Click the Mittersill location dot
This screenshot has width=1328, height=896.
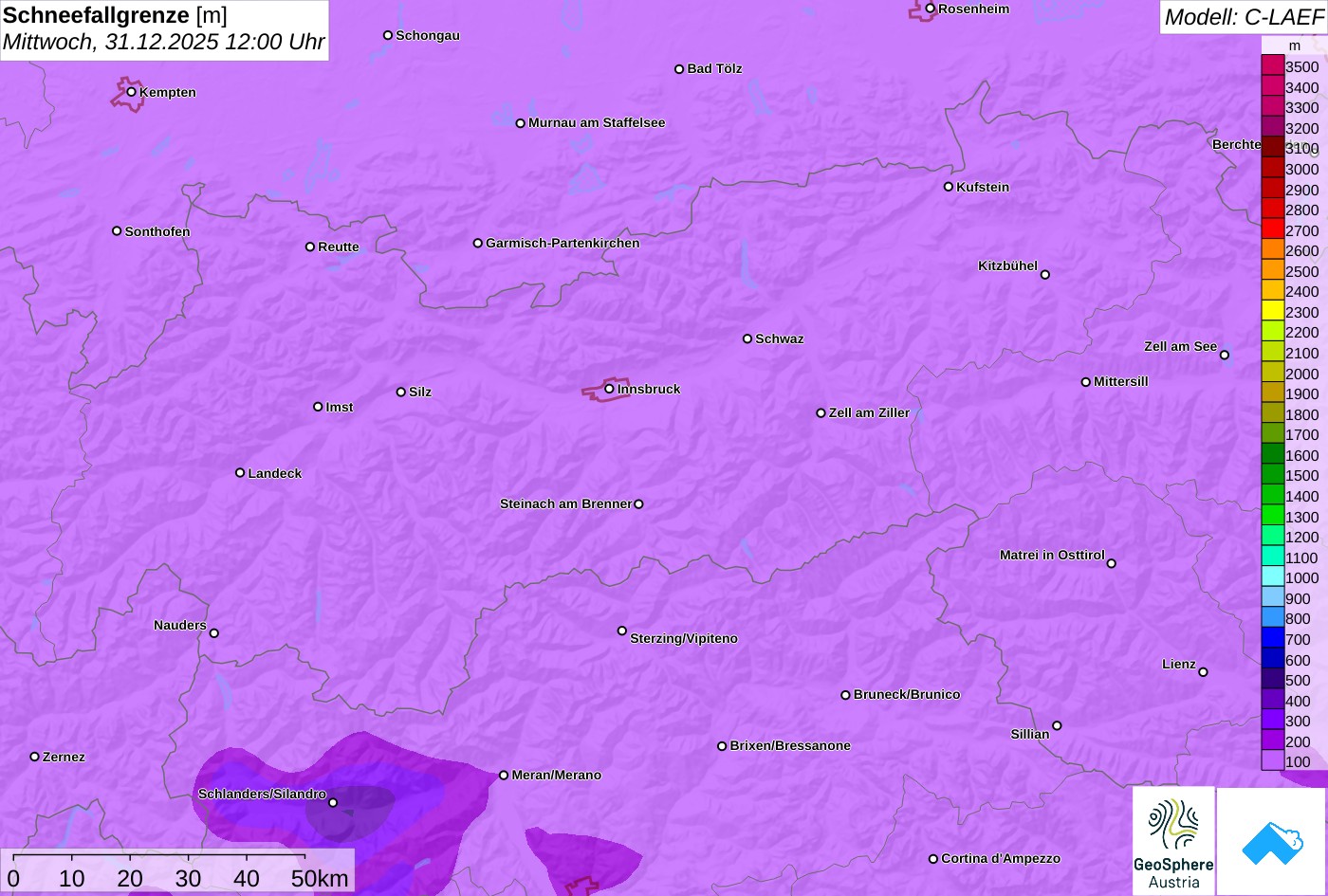pyautogui.click(x=1086, y=382)
